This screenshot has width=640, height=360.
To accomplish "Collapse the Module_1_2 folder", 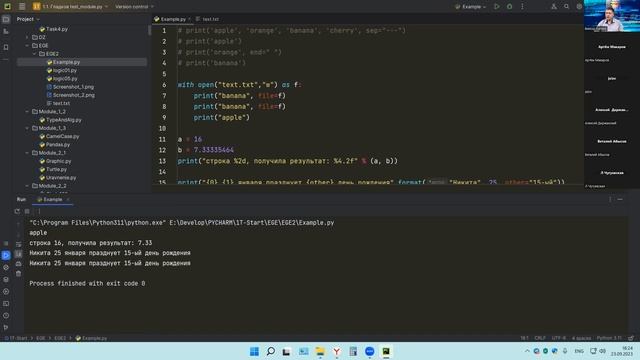I will point(27,111).
